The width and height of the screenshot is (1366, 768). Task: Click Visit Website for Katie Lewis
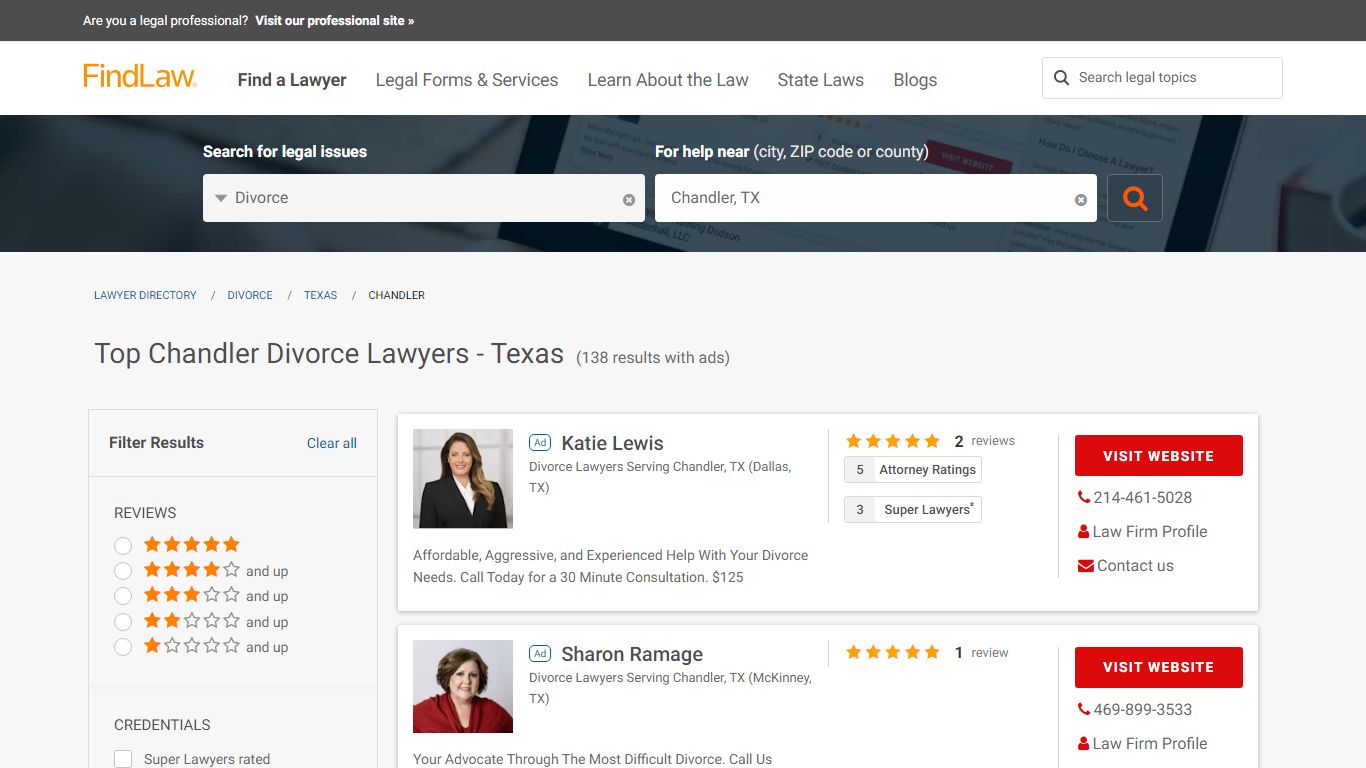click(1159, 456)
